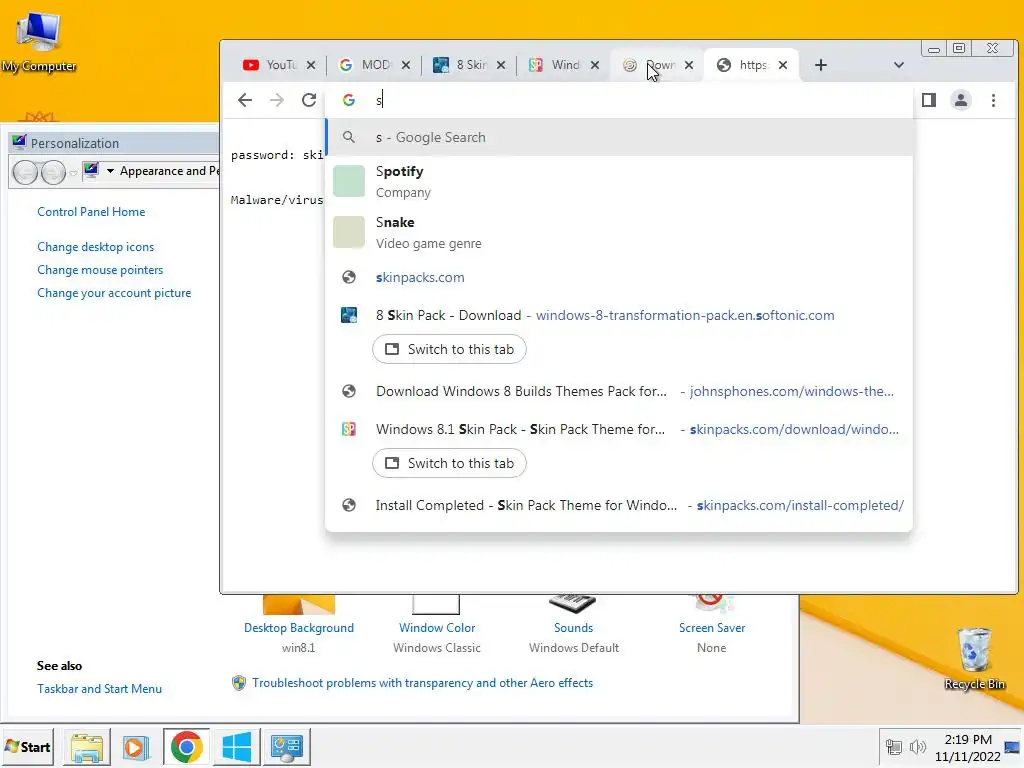Click Switch to this tab under 8 Skin Pack

click(449, 349)
